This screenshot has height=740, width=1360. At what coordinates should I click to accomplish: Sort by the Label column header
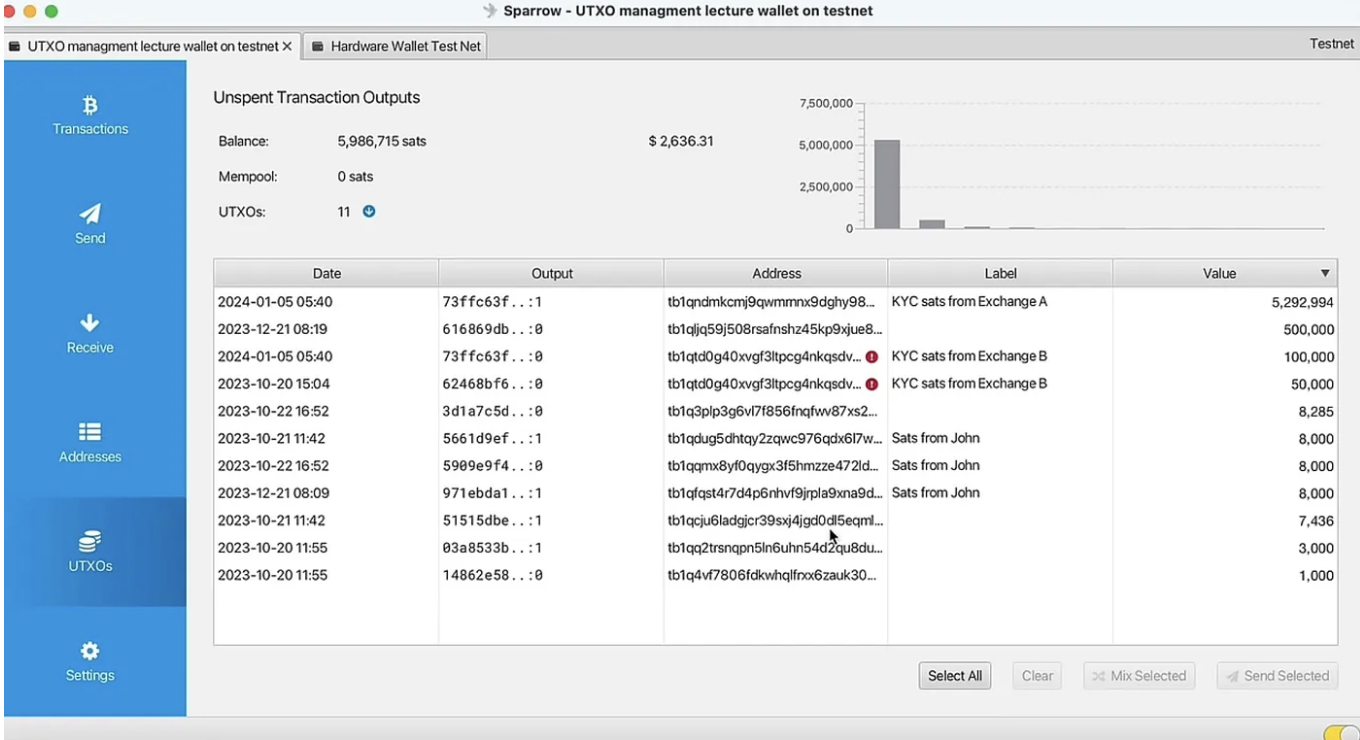click(1000, 274)
